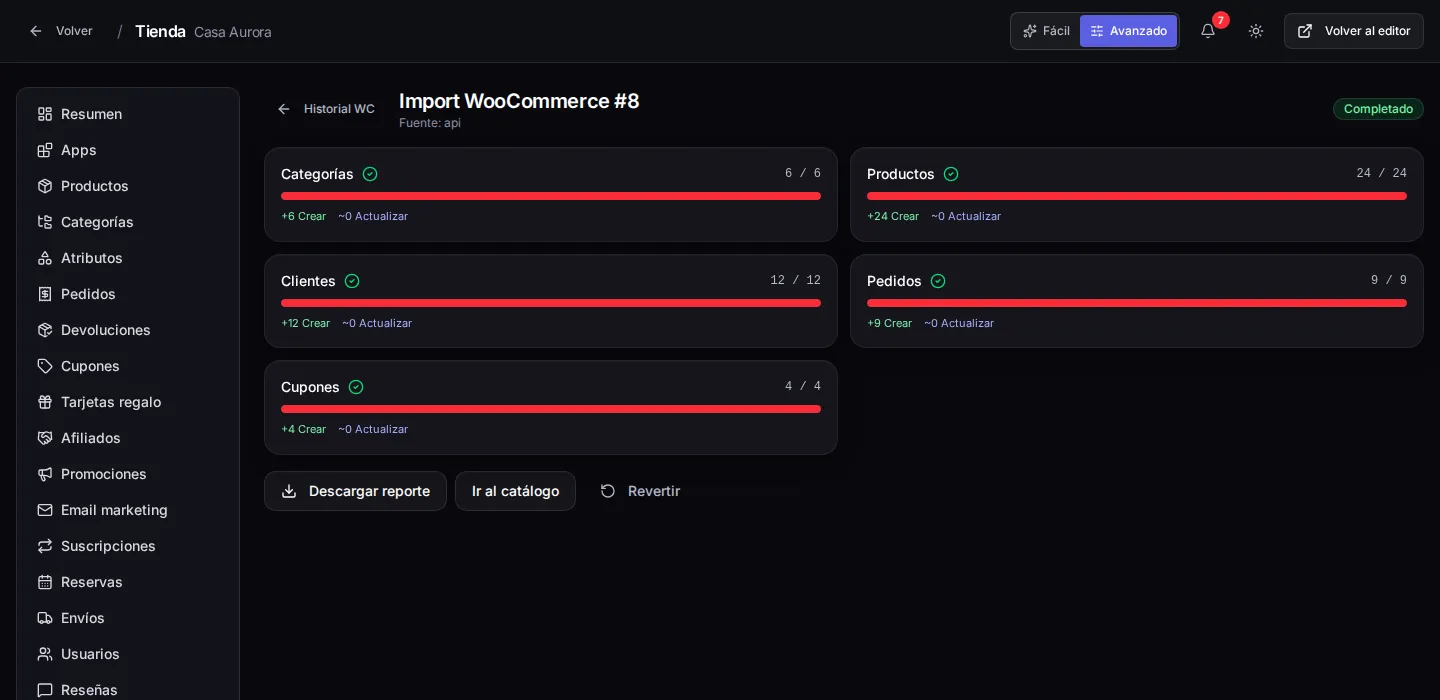Screen dimensions: 1440x700
Task: Click the Import WooCommerce #8 heading
Action: click(519, 101)
